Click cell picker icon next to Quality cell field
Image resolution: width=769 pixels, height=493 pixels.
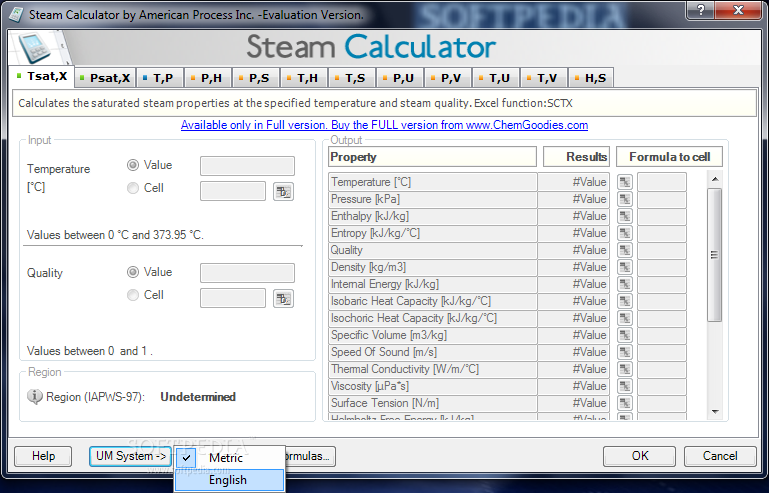[x=283, y=299]
